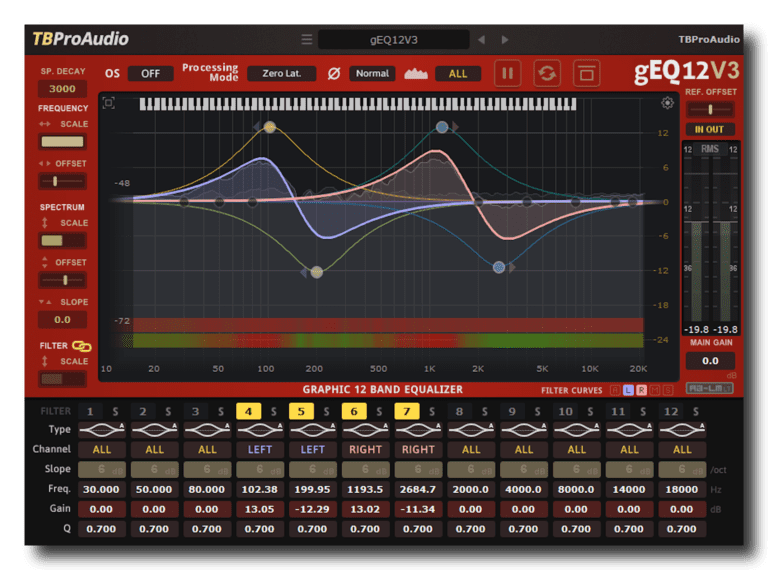Click the circular arrows reset button
This screenshot has width=768, height=570.
click(x=547, y=73)
